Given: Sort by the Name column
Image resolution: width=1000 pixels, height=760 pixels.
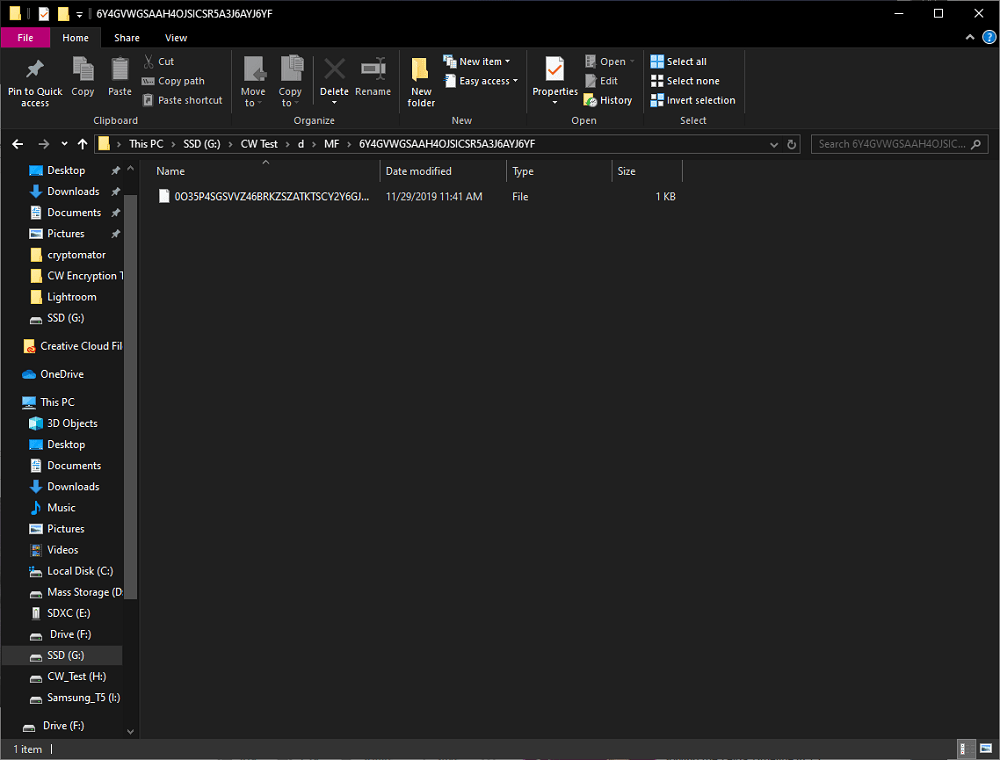Looking at the screenshot, I should pyautogui.click(x=170, y=171).
